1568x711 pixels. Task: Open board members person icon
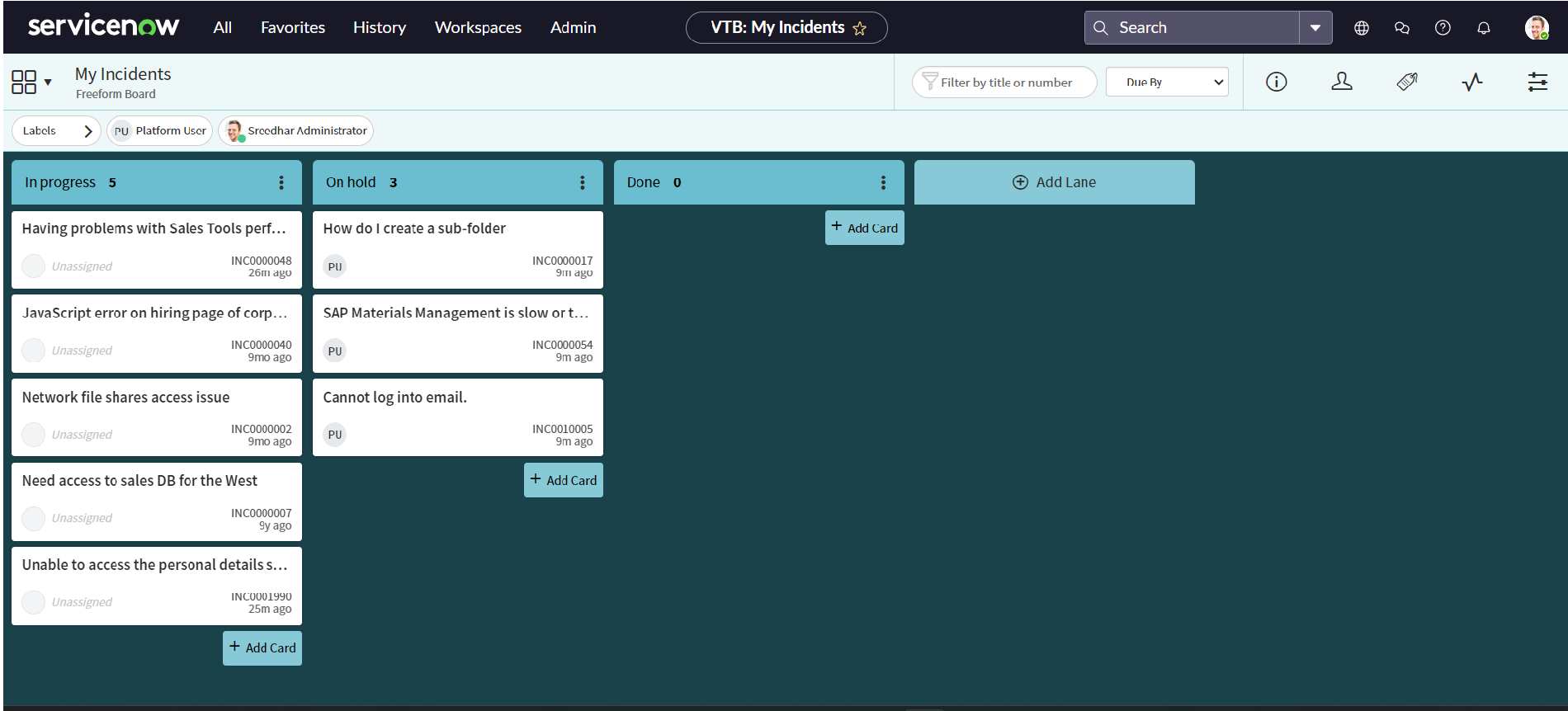[x=1342, y=82]
